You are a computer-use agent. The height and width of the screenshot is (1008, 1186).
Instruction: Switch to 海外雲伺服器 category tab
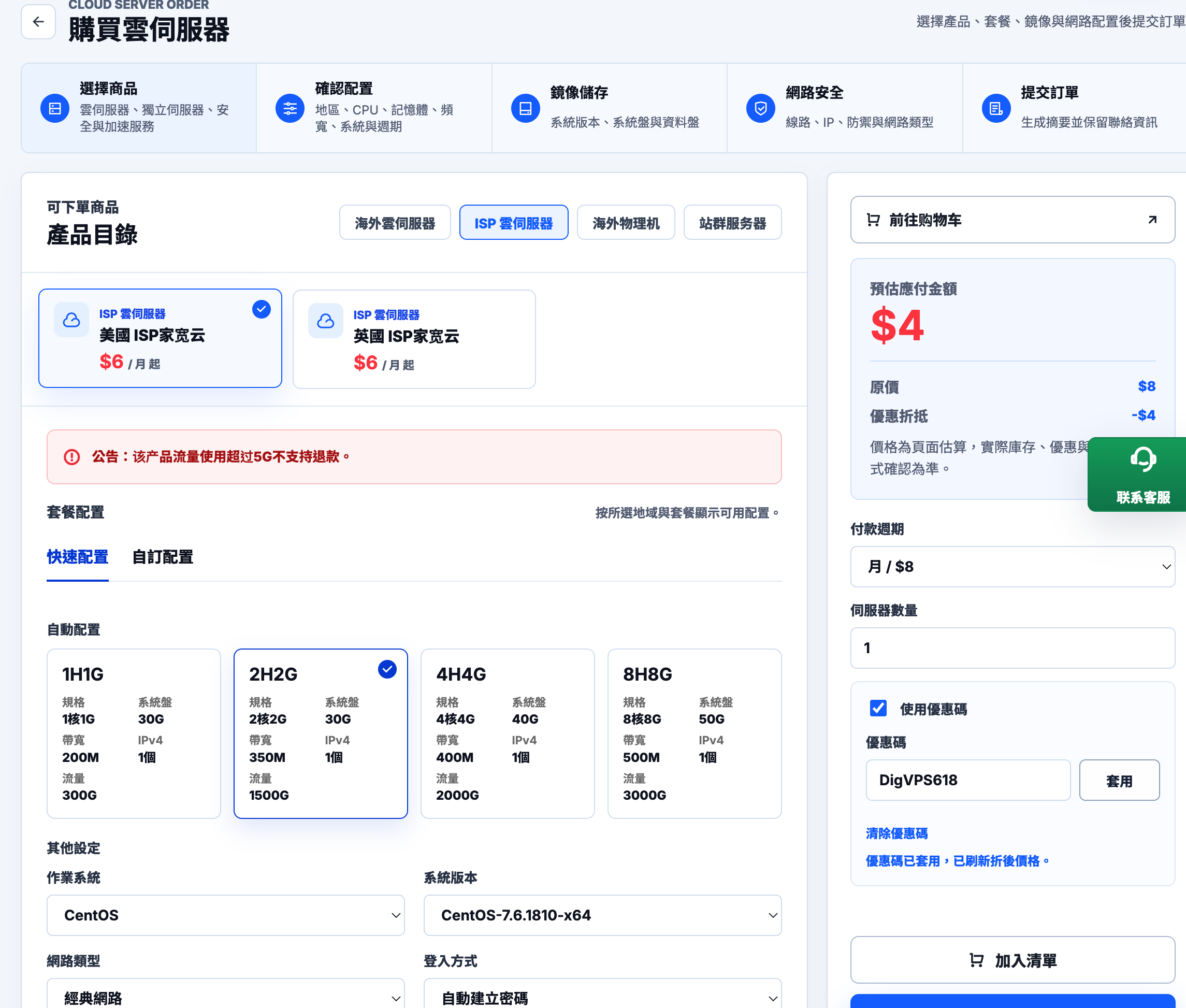point(395,223)
